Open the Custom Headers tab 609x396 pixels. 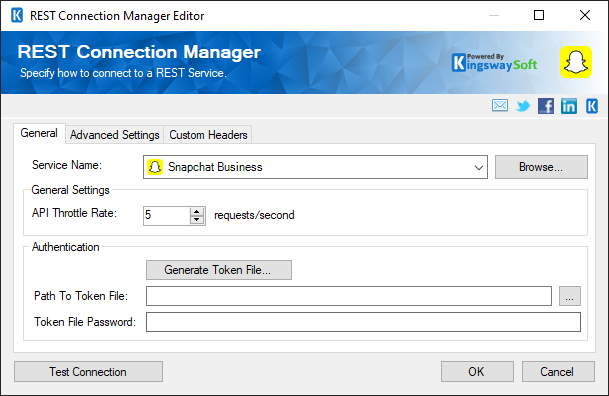point(208,135)
